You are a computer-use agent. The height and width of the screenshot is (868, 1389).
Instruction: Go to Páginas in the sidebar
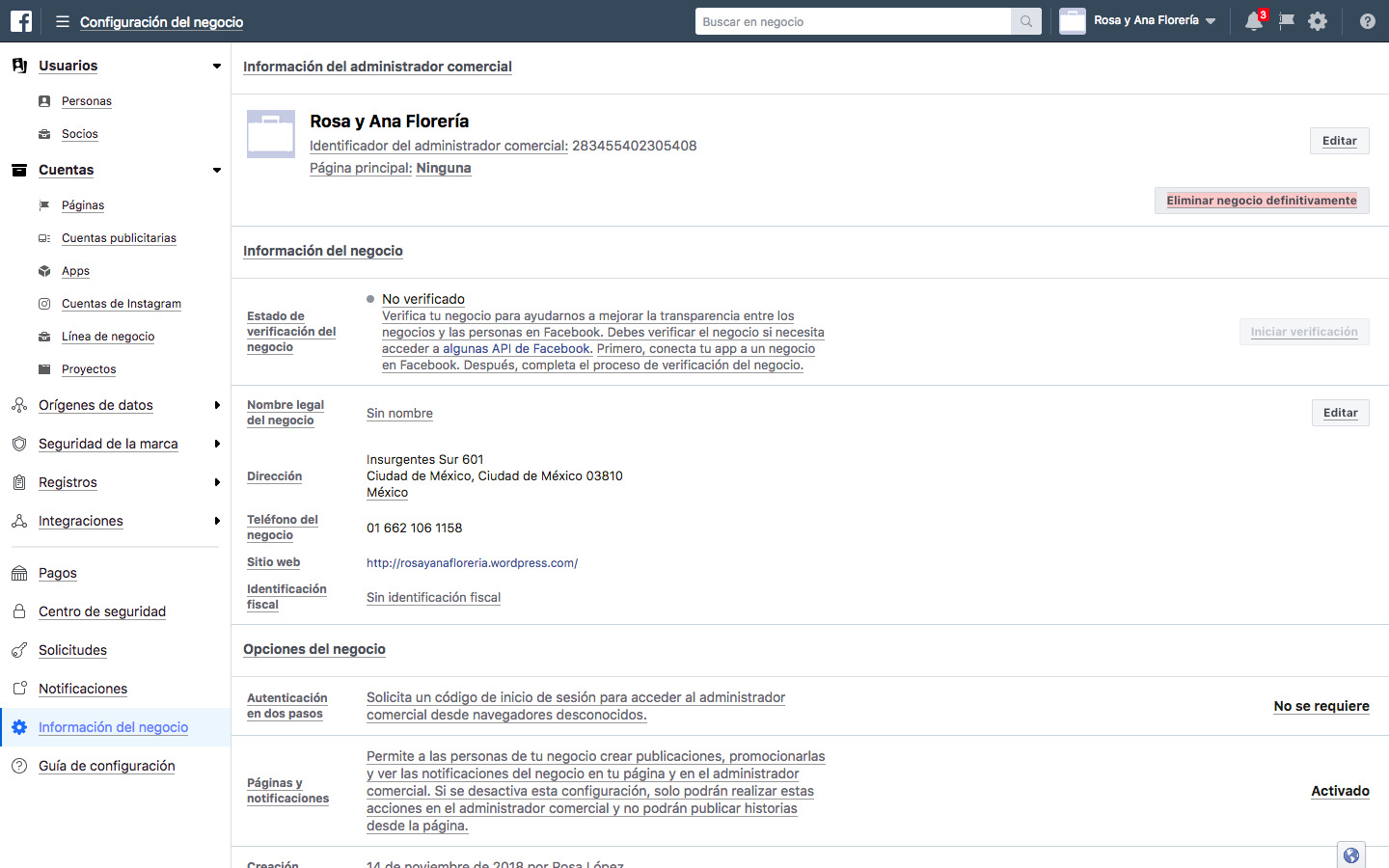click(x=83, y=205)
